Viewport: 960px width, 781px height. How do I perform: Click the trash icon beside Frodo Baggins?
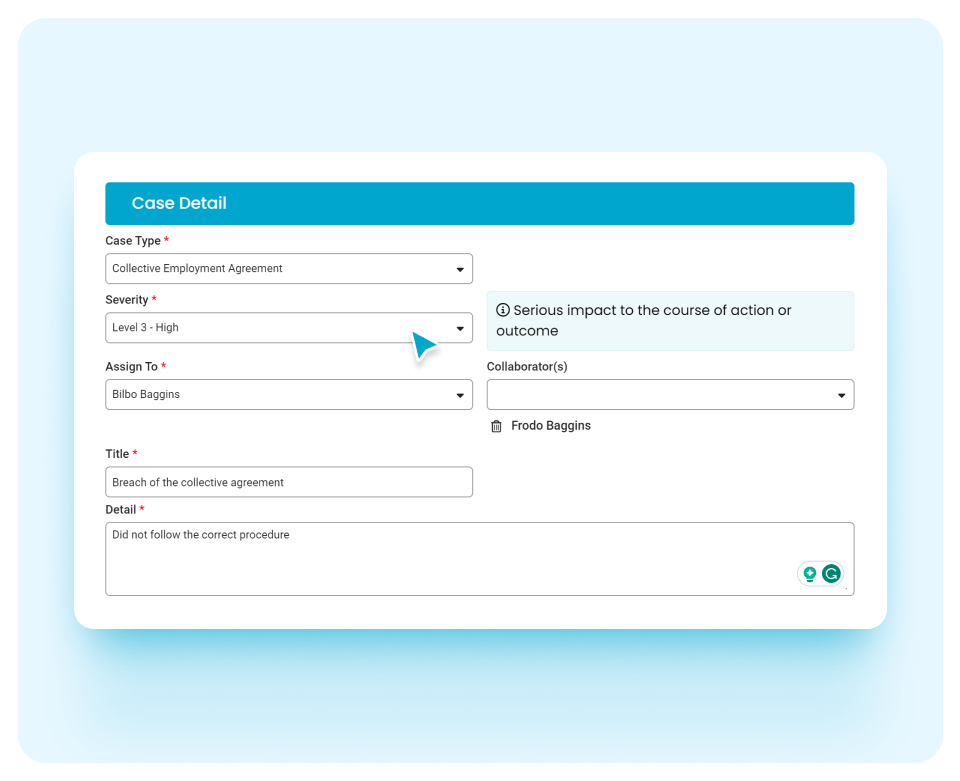click(496, 426)
